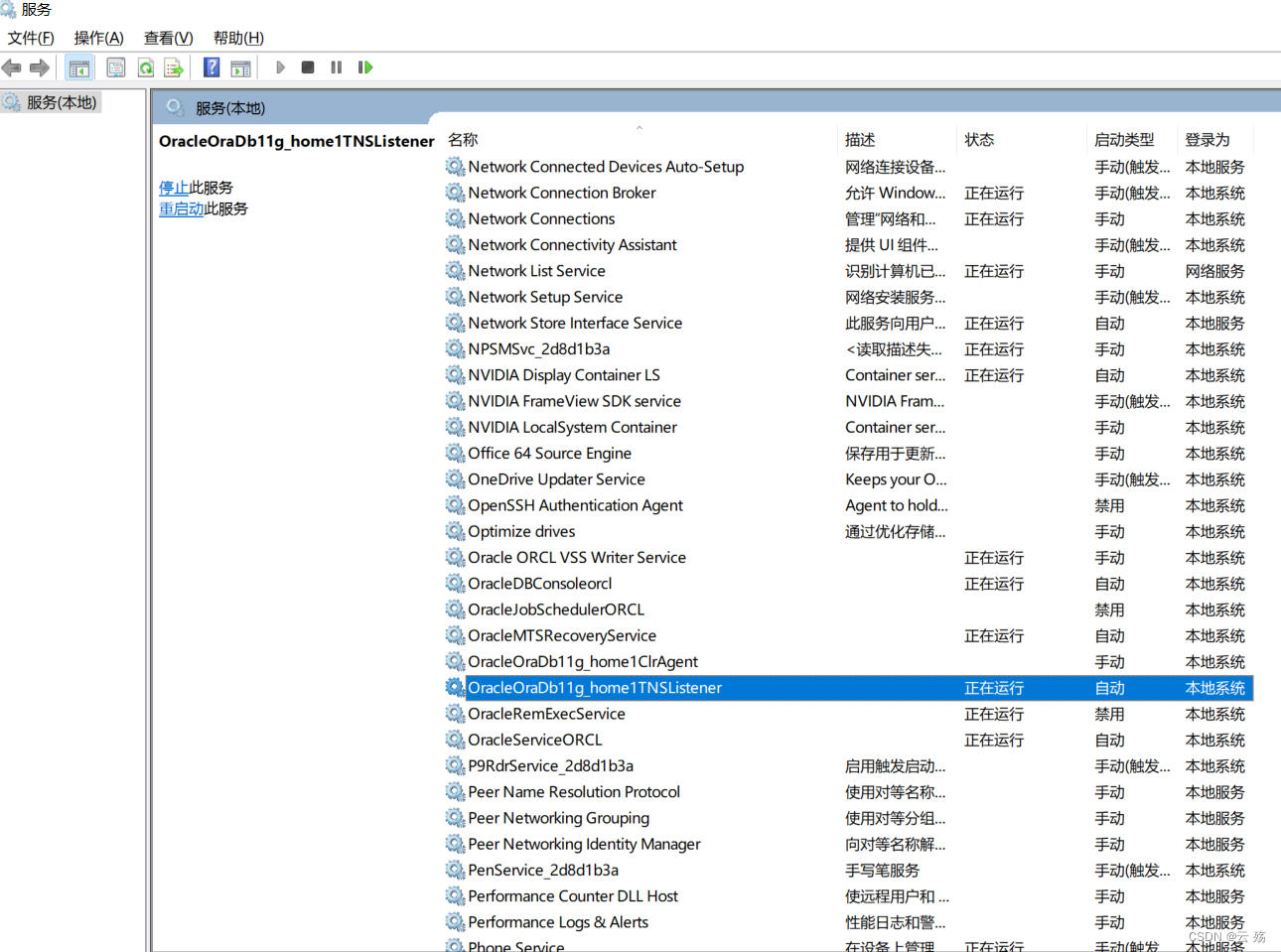Select NVIDIA LocalSystem Container row

click(x=849, y=427)
